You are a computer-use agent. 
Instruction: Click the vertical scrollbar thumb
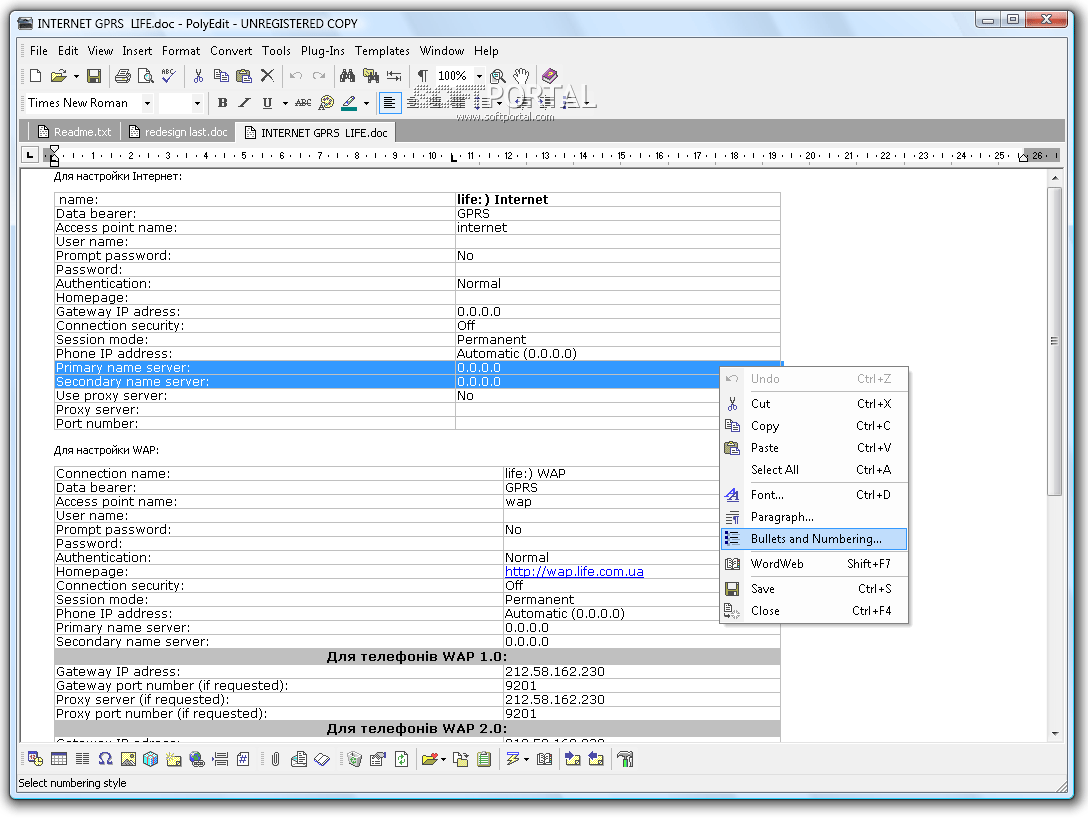pyautogui.click(x=1055, y=341)
